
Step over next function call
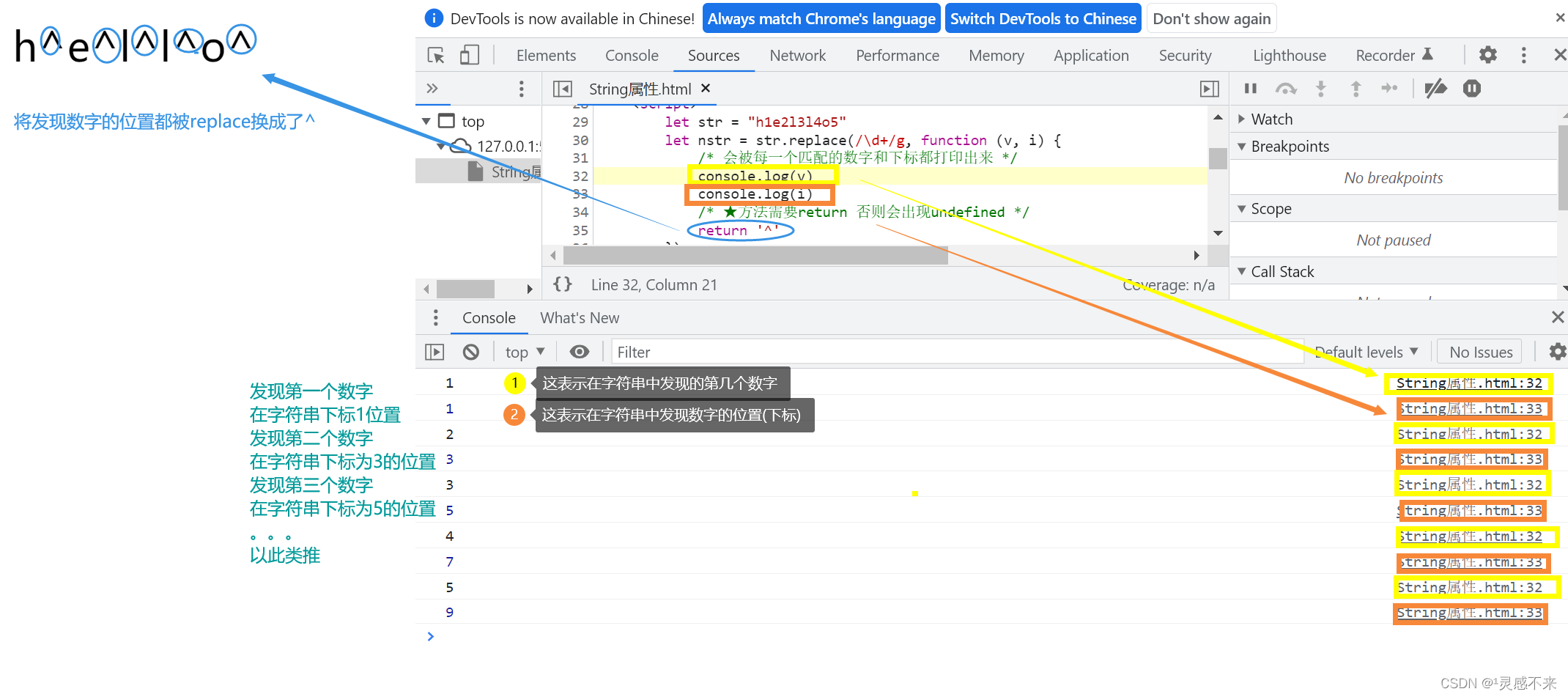click(x=1286, y=88)
